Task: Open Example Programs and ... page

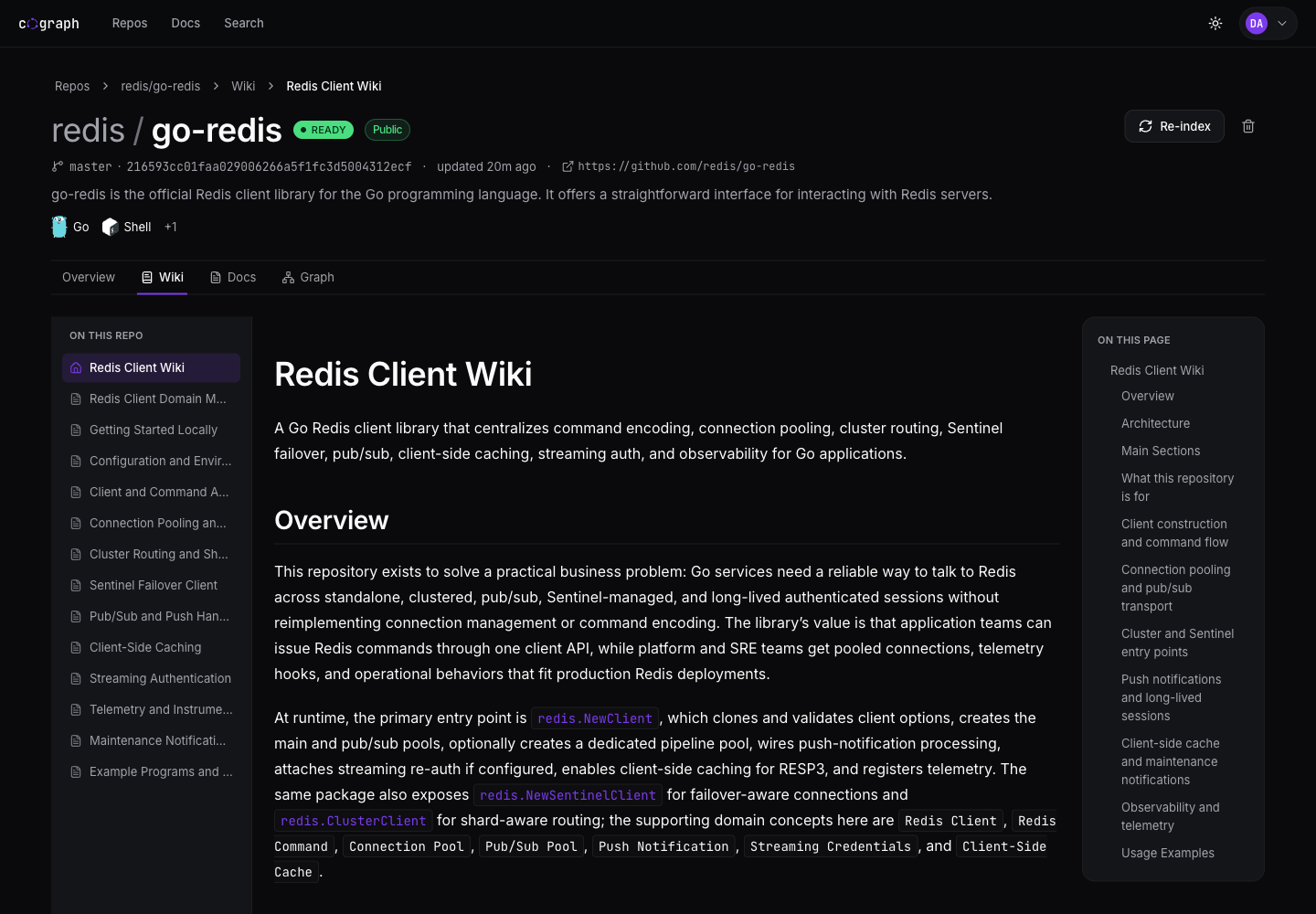Action: (x=152, y=771)
